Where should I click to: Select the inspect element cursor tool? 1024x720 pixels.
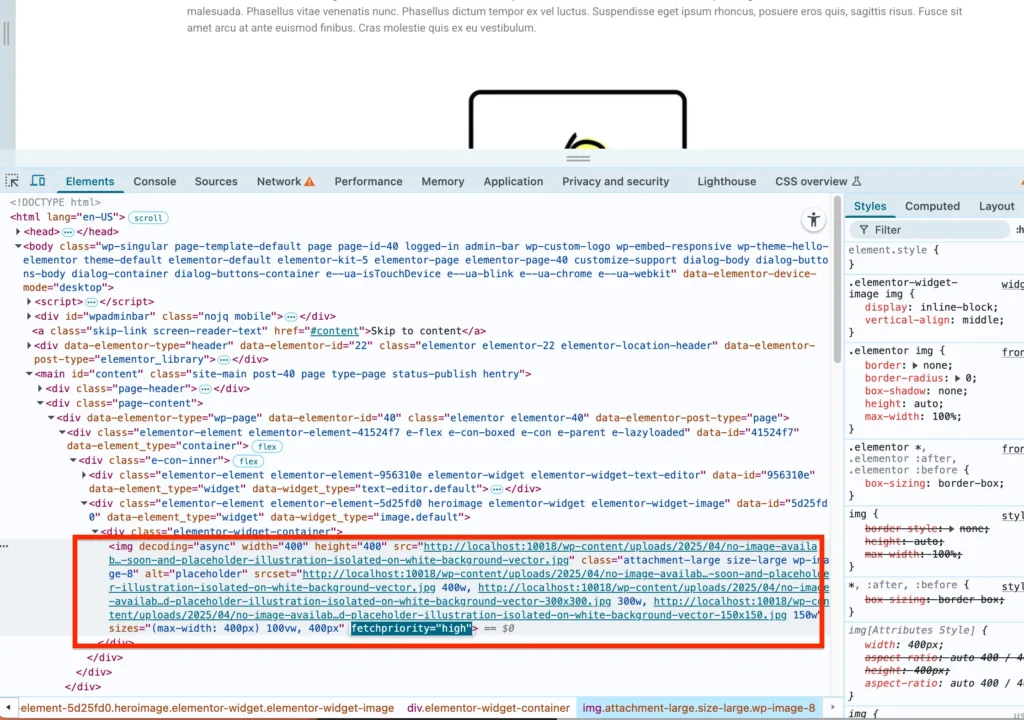coord(12,181)
